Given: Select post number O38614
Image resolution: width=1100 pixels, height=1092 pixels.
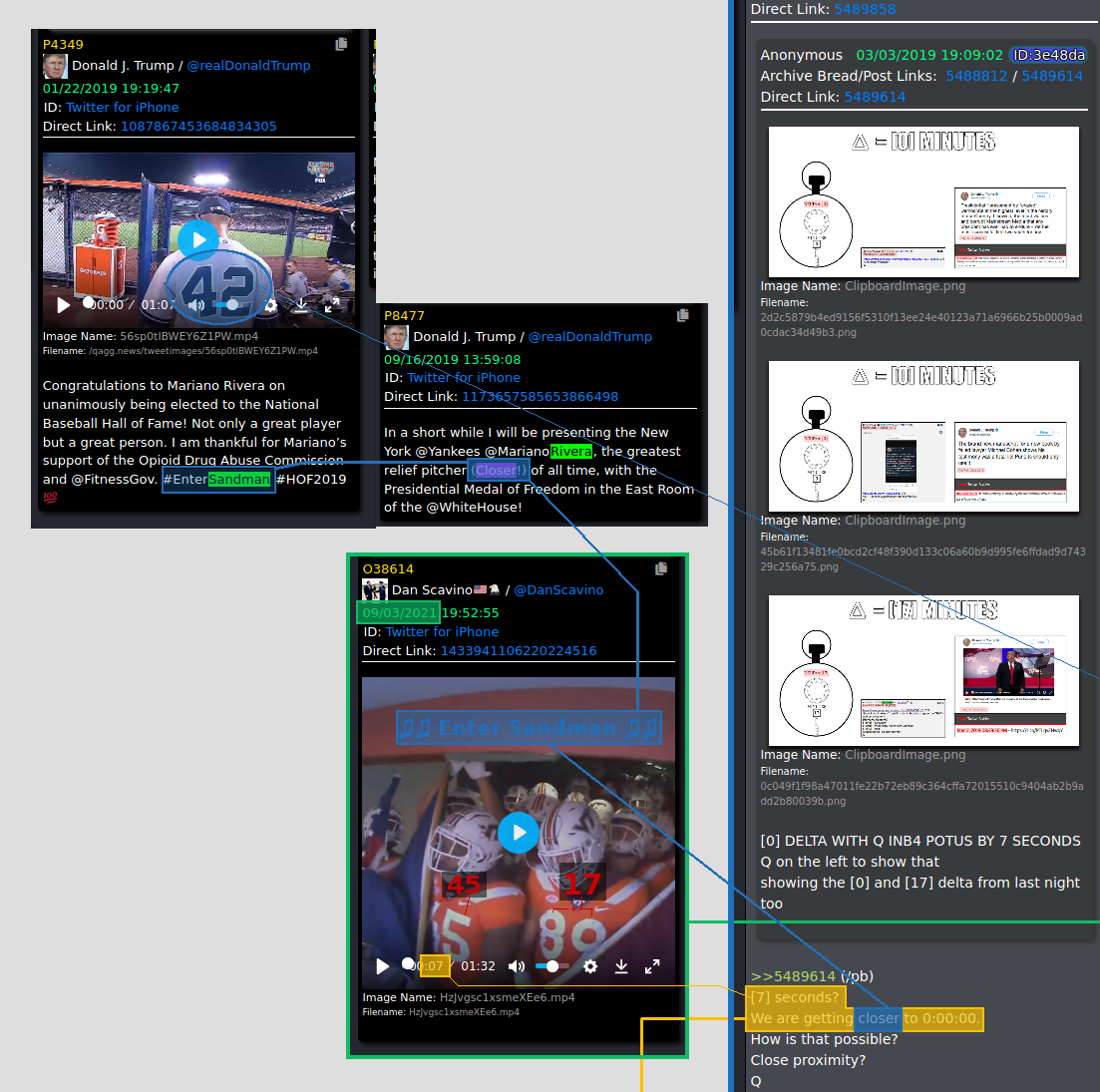Looking at the screenshot, I should coord(388,568).
